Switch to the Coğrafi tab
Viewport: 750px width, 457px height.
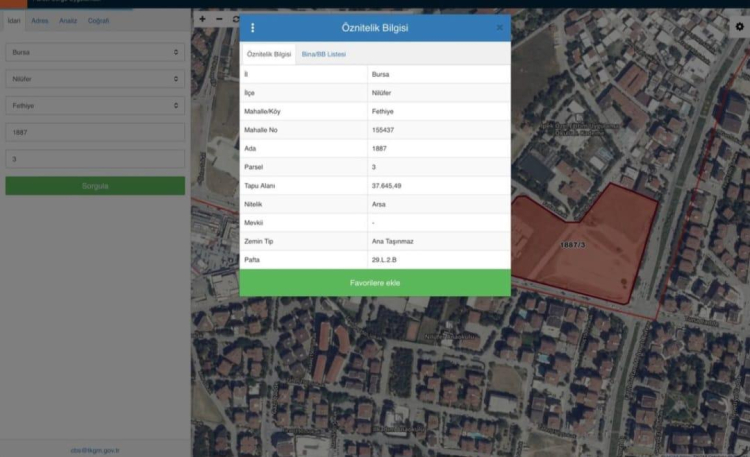click(98, 20)
